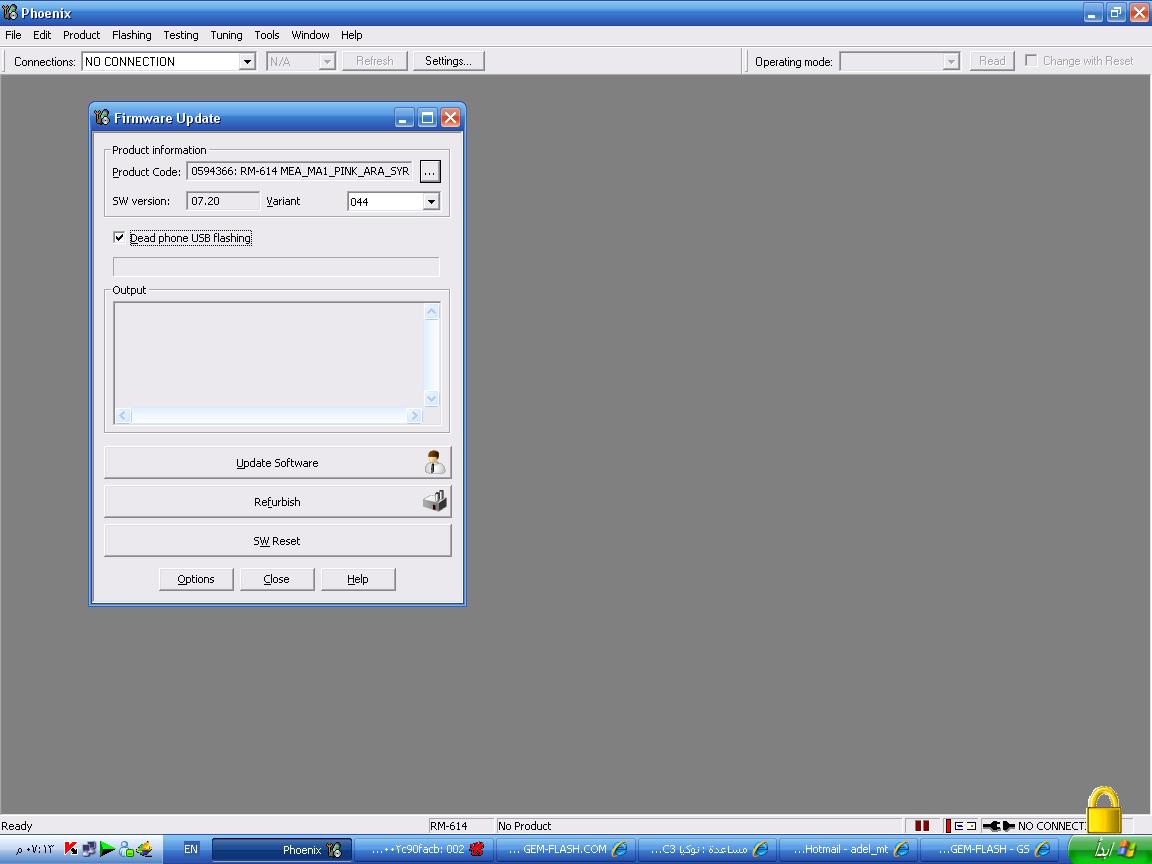Viewport: 1152px width, 864px height.
Task: Click the Product Code field
Action: [x=300, y=171]
